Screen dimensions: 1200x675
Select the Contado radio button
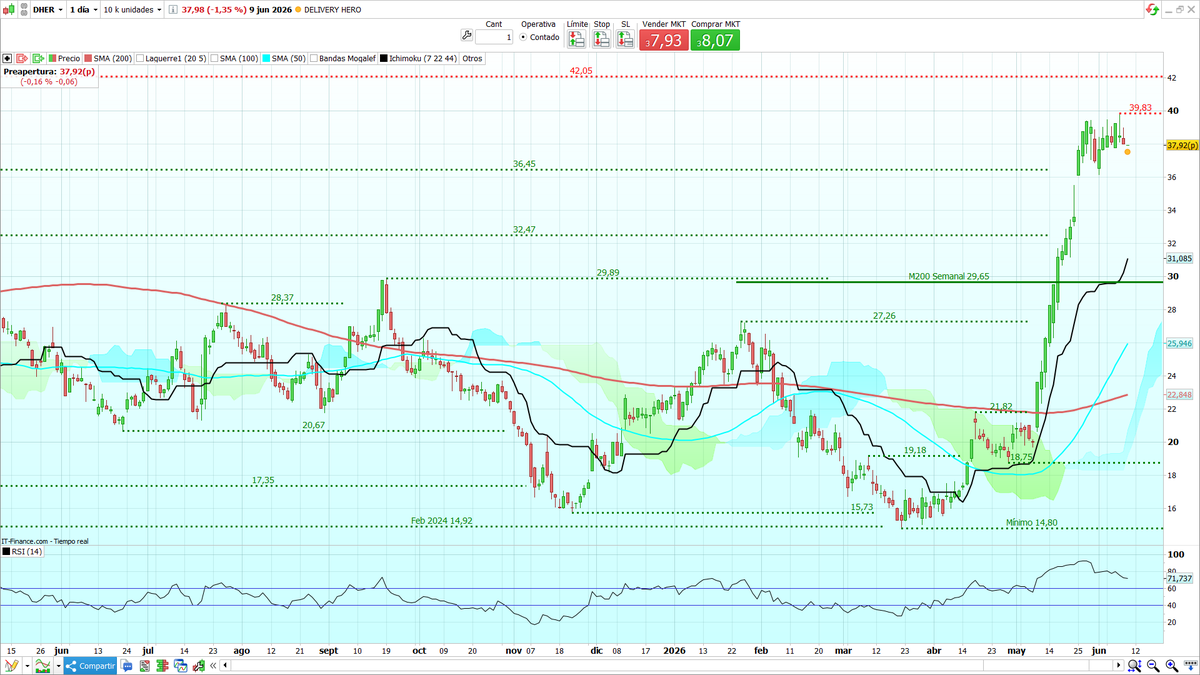tap(523, 37)
